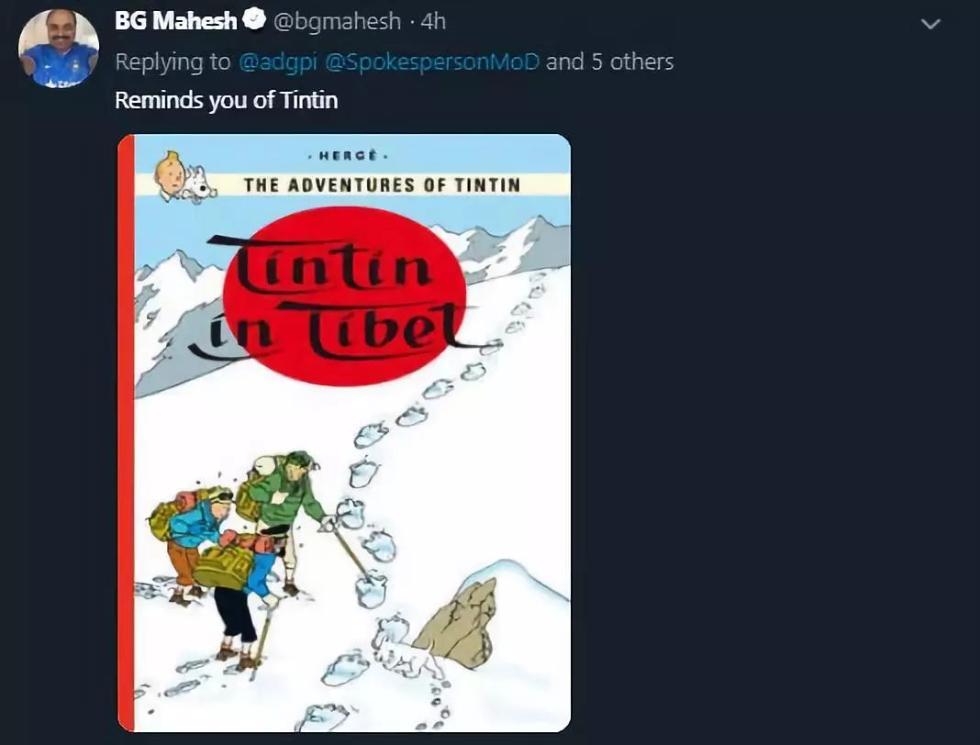Open the @adgpi mention link

click(x=277, y=62)
